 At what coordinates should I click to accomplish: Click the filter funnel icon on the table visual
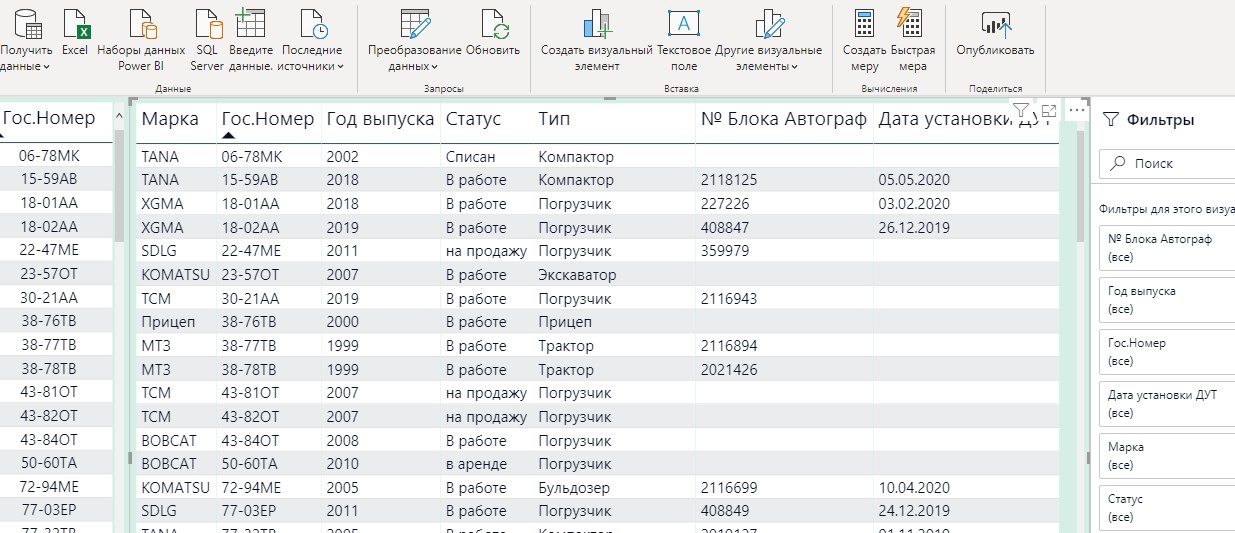[x=1021, y=110]
